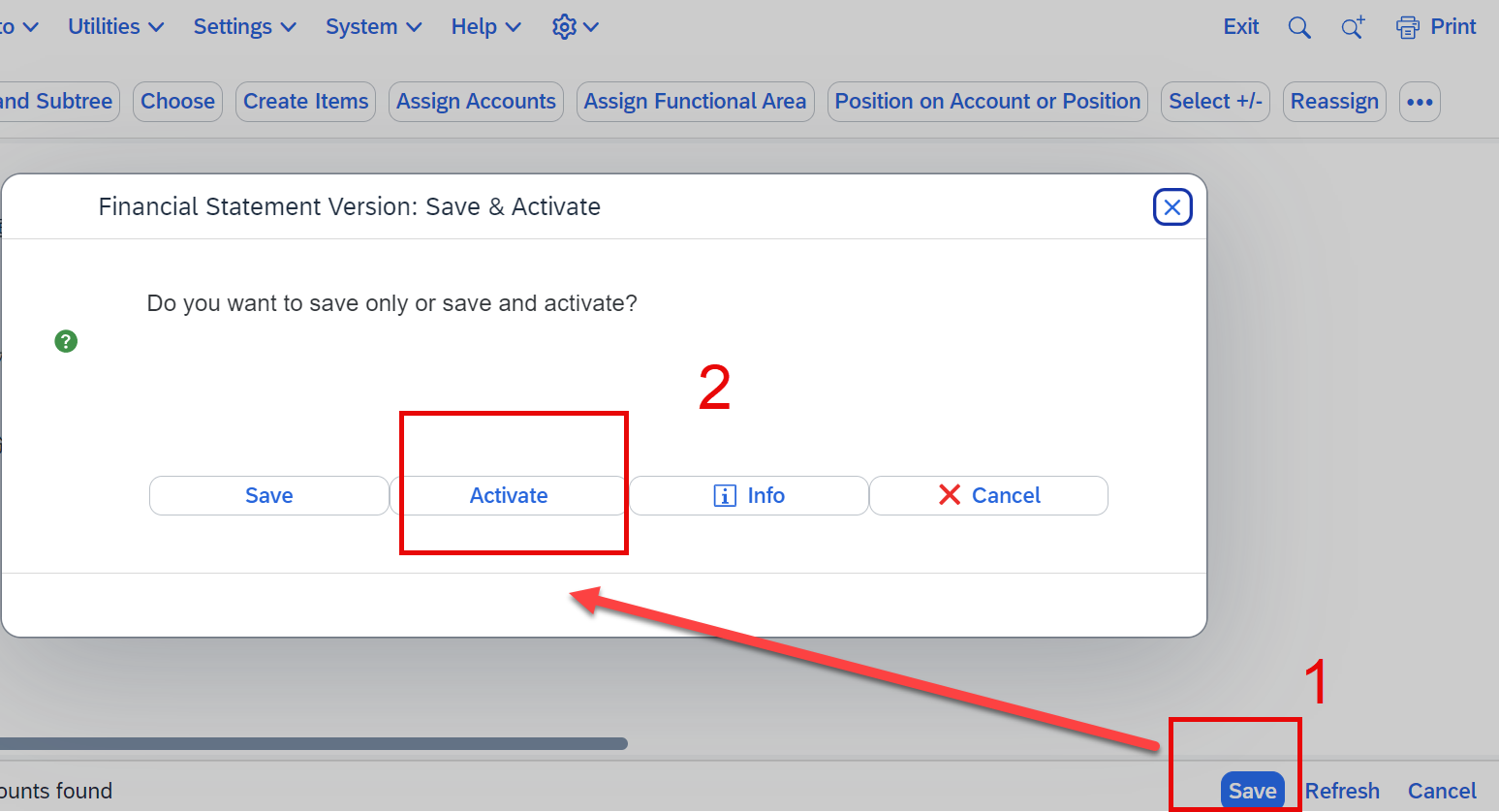The width and height of the screenshot is (1499, 812).
Task: Click Refresh in the footer bar
Action: coord(1342,791)
